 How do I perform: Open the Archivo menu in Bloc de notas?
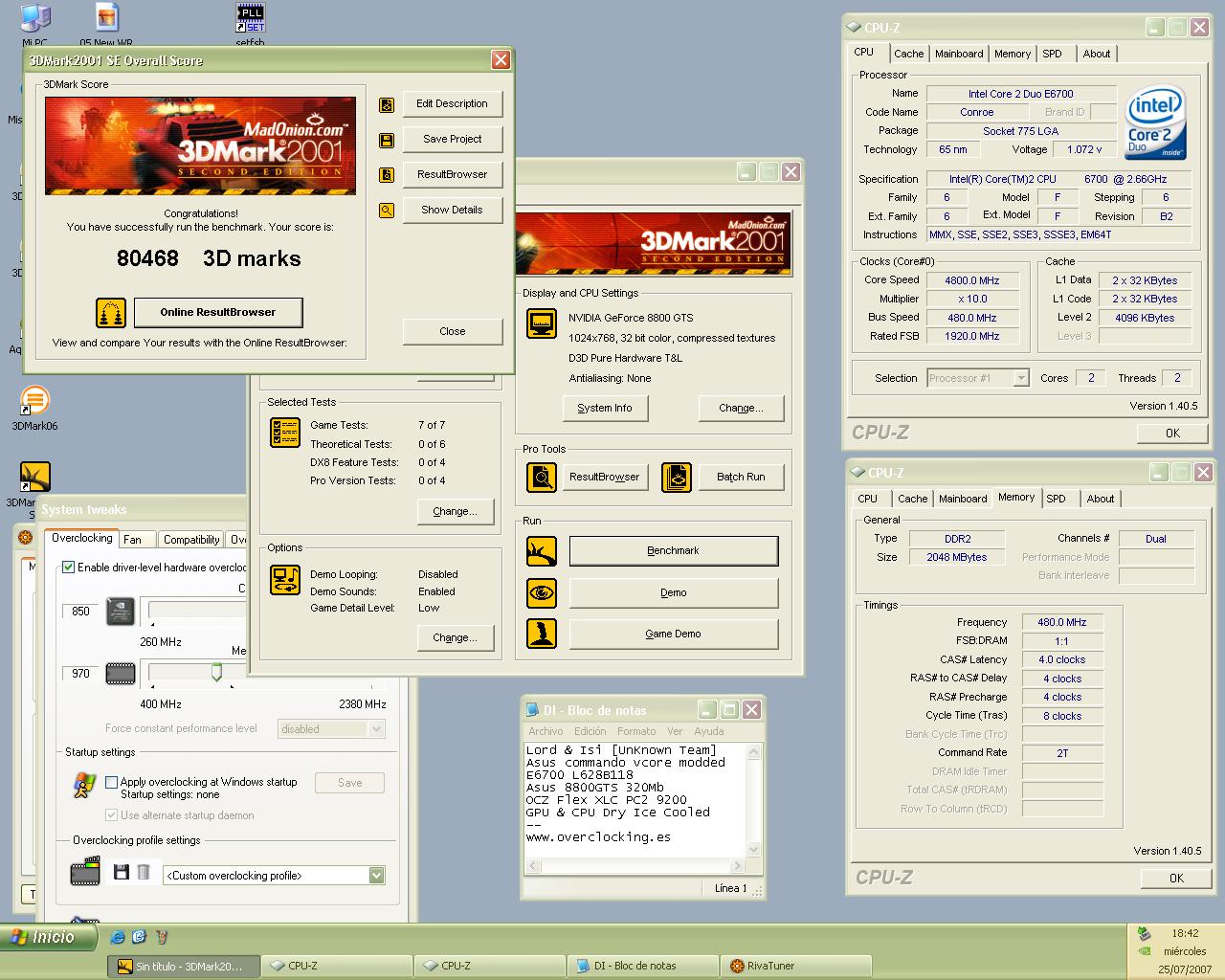(546, 731)
